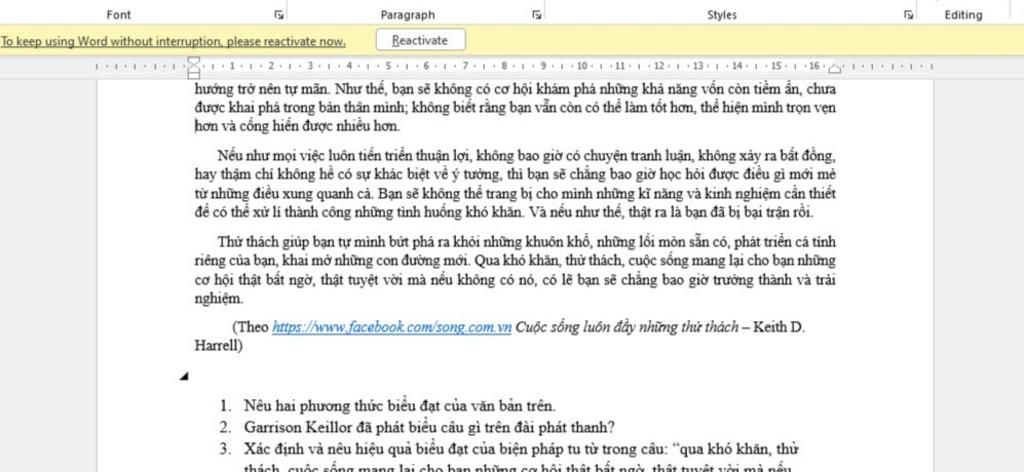Click list item "Garrison Keillor đã phát biểu"
This screenshot has width=1024, height=472.
click(x=429, y=428)
